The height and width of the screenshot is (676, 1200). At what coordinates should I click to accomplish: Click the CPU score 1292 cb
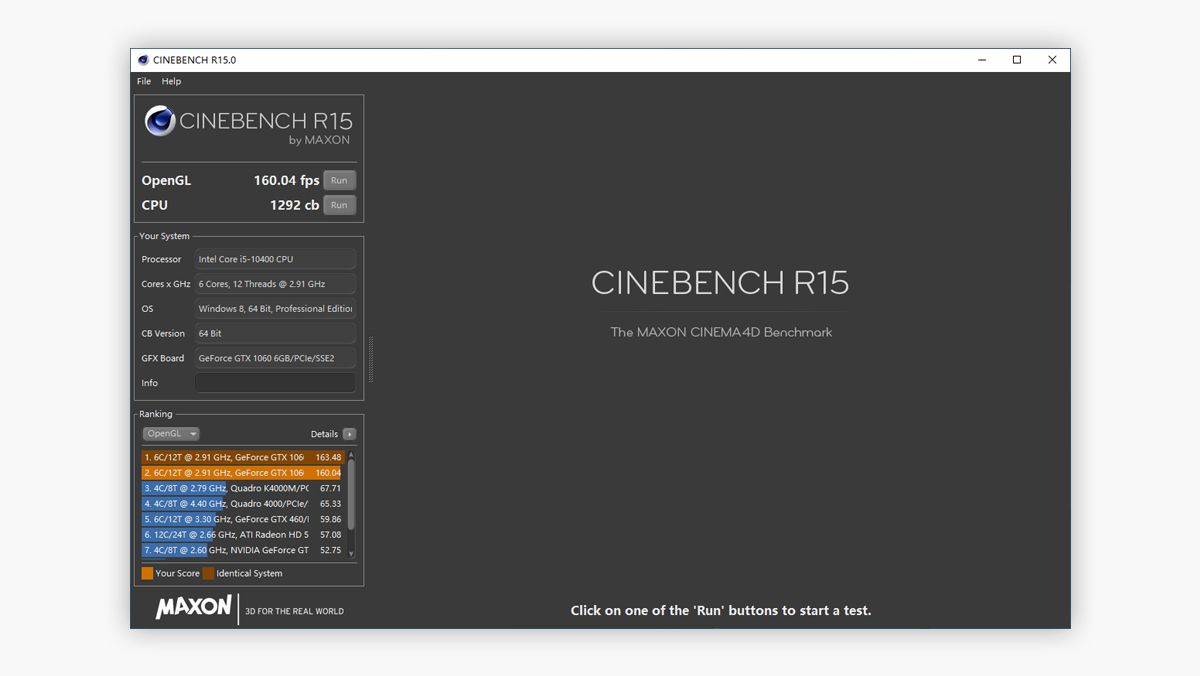(294, 205)
